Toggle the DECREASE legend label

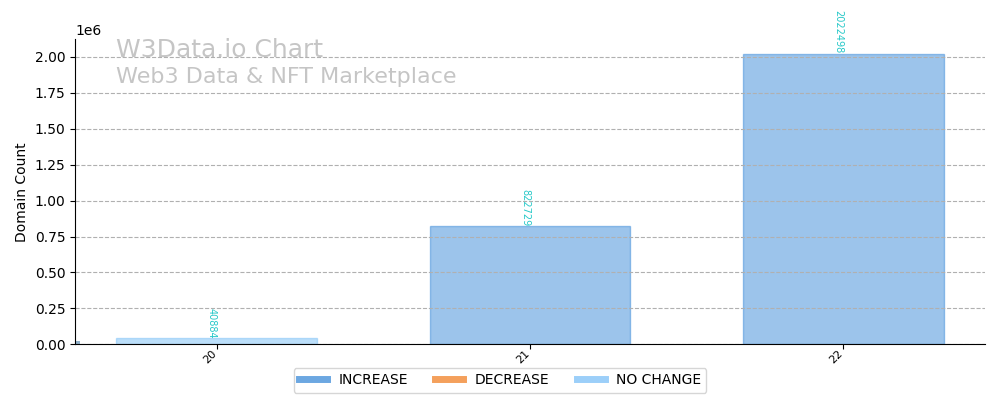pyautogui.click(x=511, y=380)
